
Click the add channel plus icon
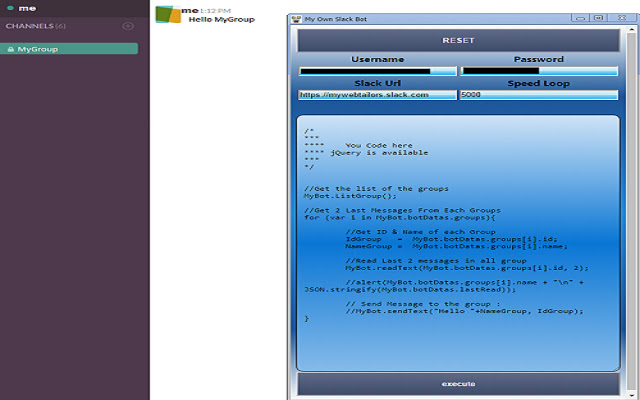click(x=128, y=26)
